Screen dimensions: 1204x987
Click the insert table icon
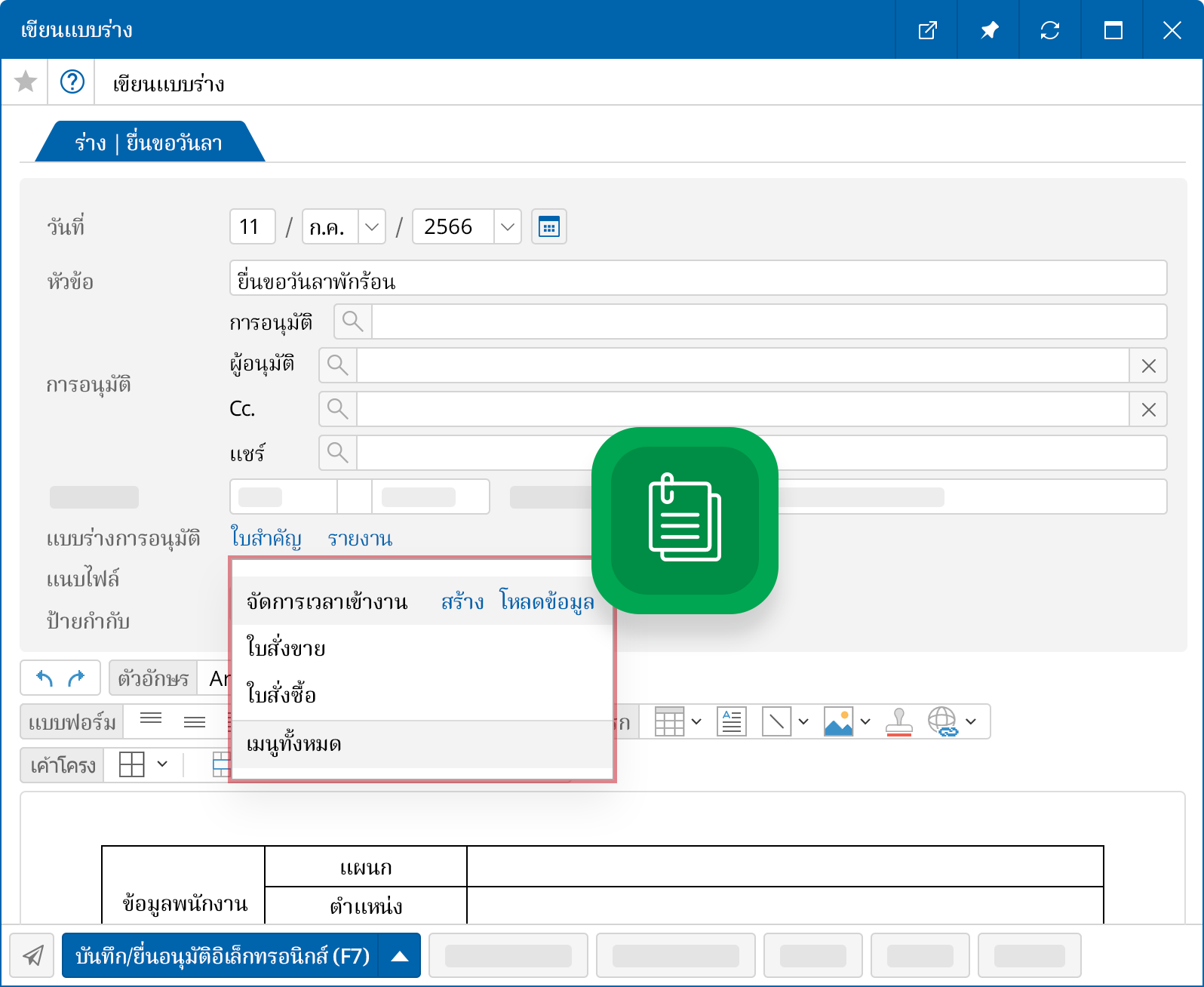[670, 721]
